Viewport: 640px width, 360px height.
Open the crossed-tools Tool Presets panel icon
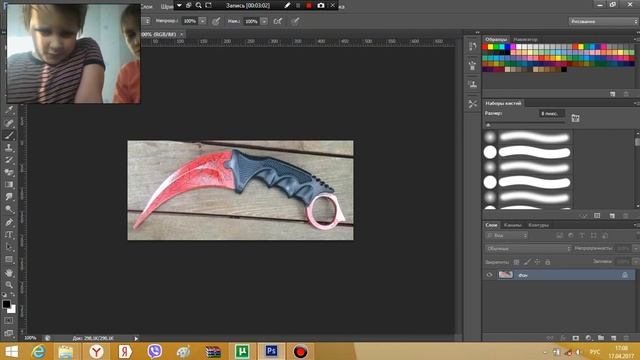click(x=473, y=104)
